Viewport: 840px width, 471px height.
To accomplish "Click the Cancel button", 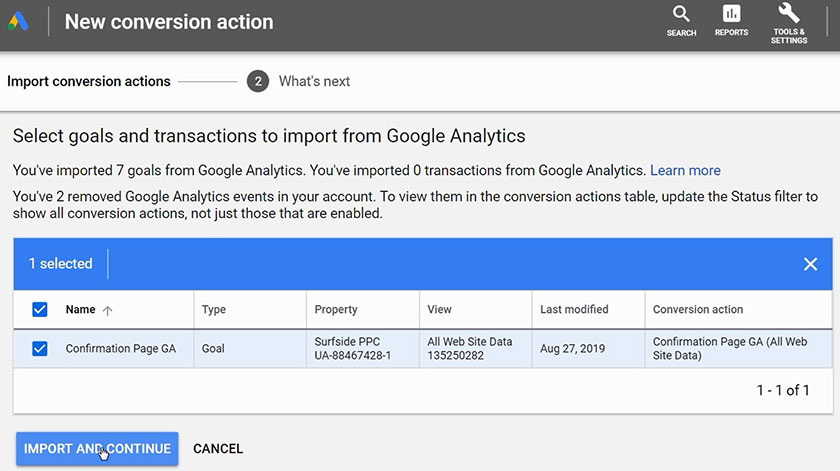I will [x=218, y=449].
